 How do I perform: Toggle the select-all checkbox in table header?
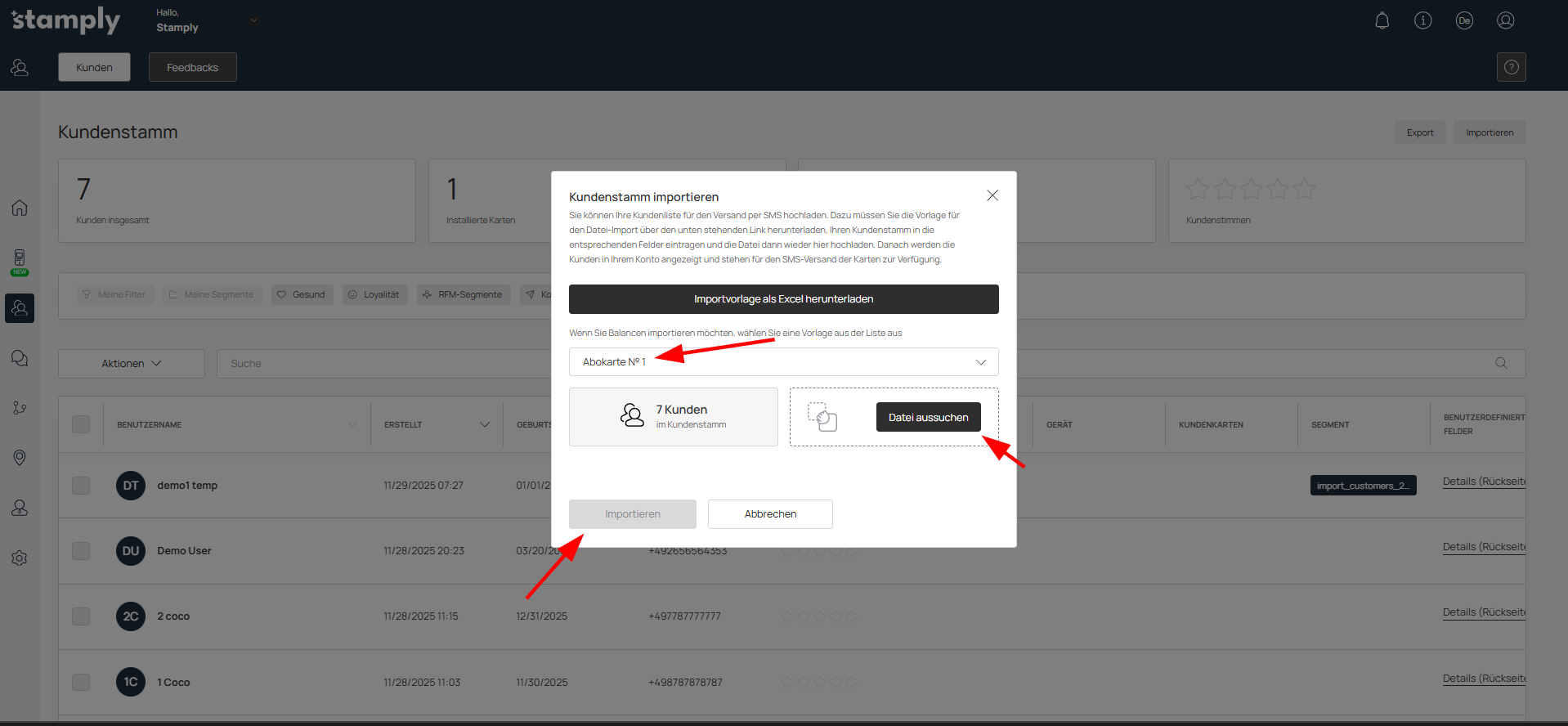click(81, 424)
